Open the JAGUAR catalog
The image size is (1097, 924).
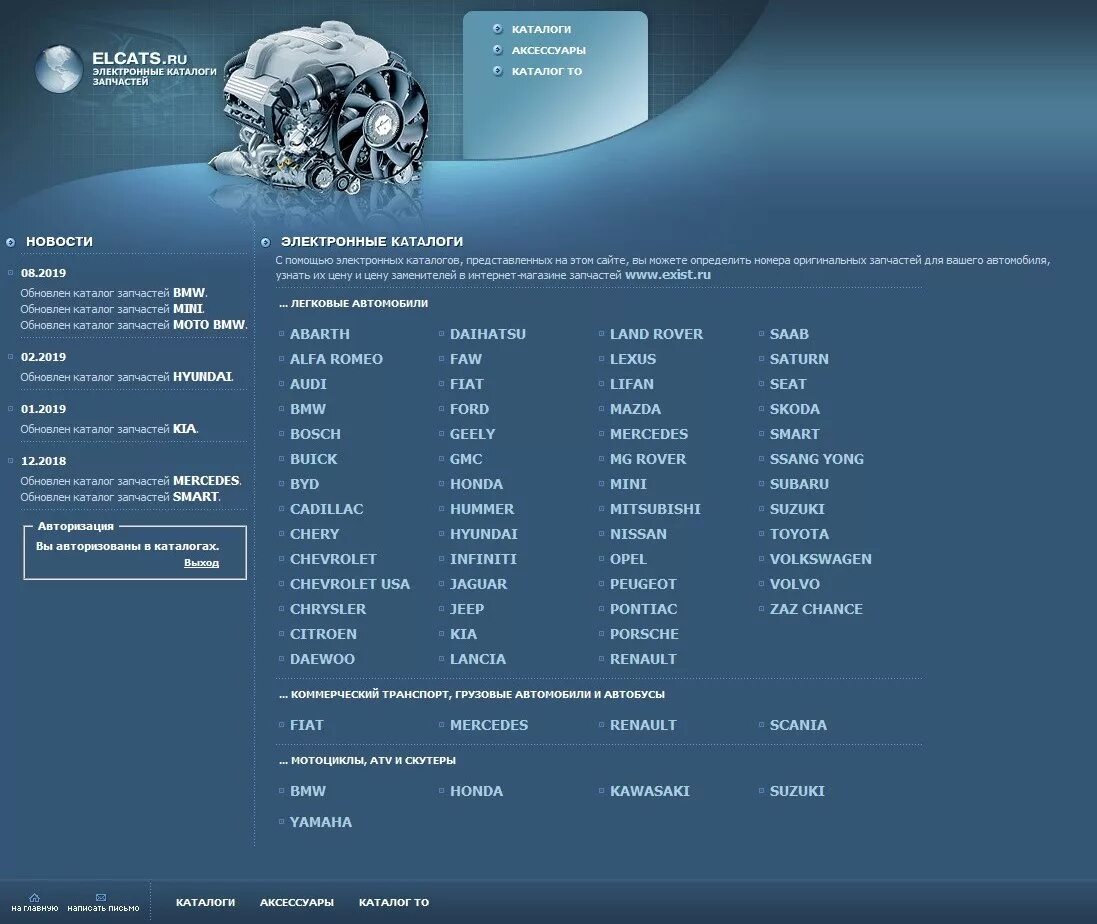click(479, 584)
